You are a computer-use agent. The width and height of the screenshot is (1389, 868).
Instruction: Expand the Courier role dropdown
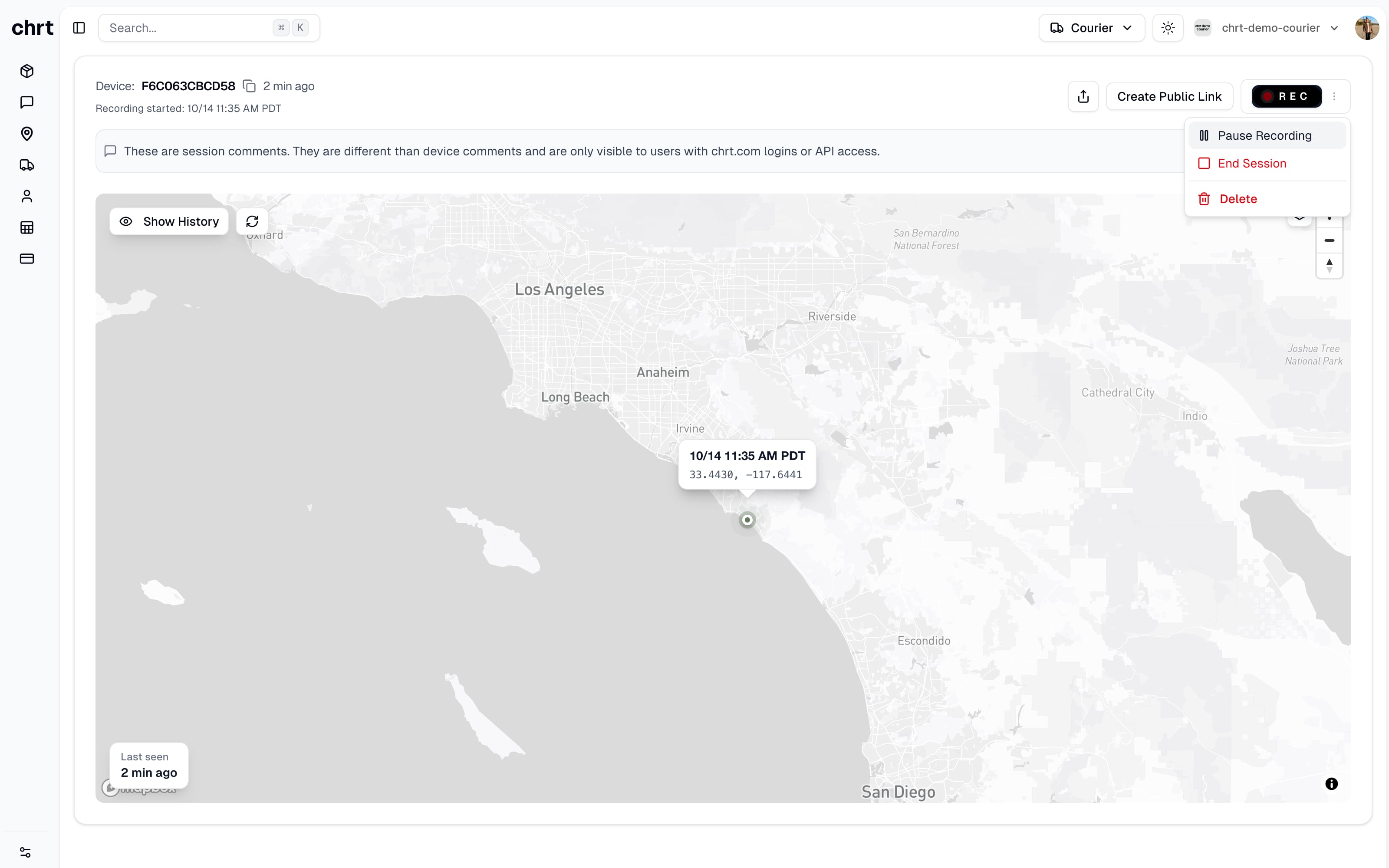coord(1091,28)
